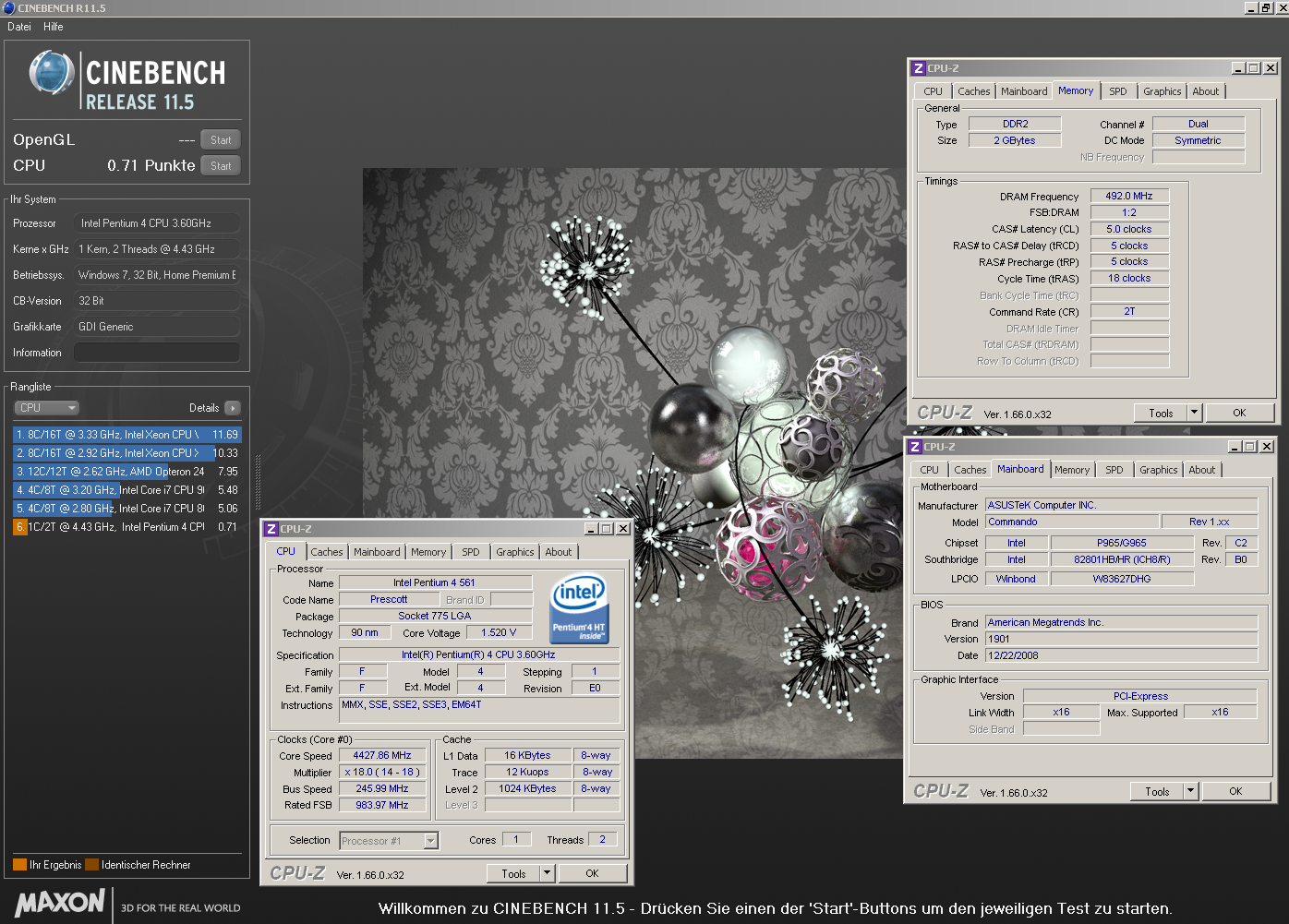This screenshot has height=924, width=1289.
Task: Open the Details arrow in Rangliste
Action: (x=233, y=408)
